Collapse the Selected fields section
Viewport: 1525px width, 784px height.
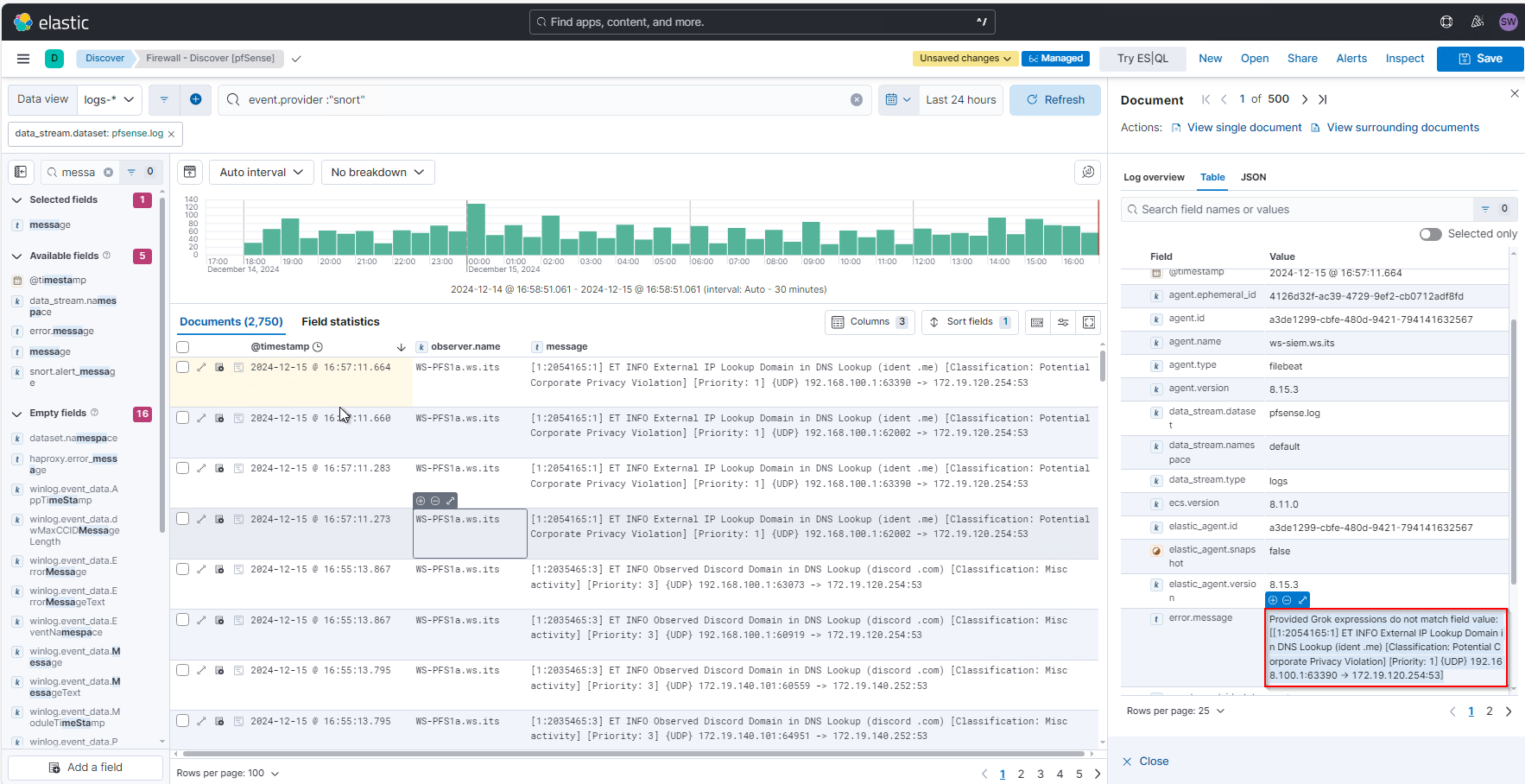point(16,200)
